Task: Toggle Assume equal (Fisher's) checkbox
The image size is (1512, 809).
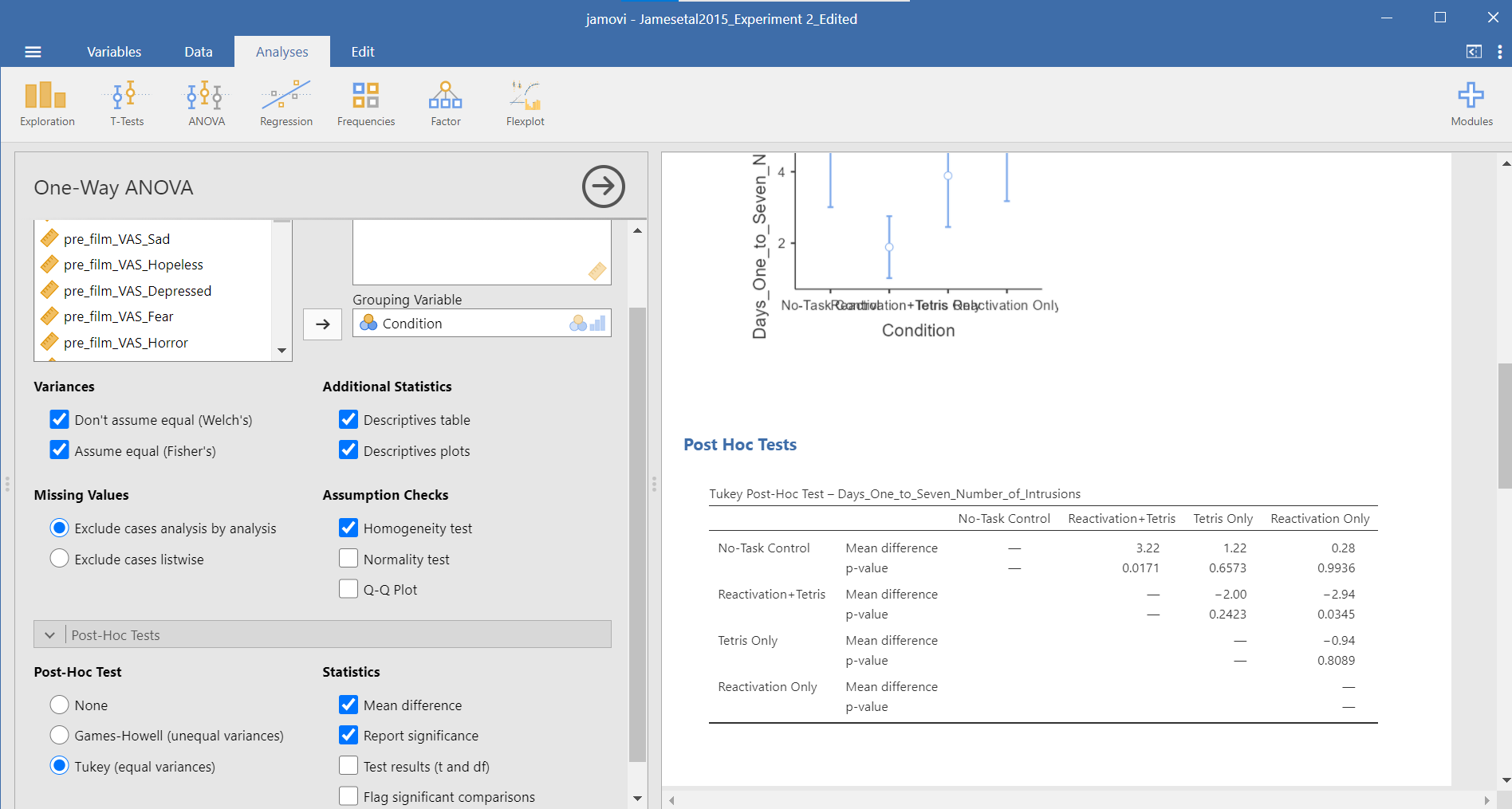Action: pyautogui.click(x=60, y=450)
